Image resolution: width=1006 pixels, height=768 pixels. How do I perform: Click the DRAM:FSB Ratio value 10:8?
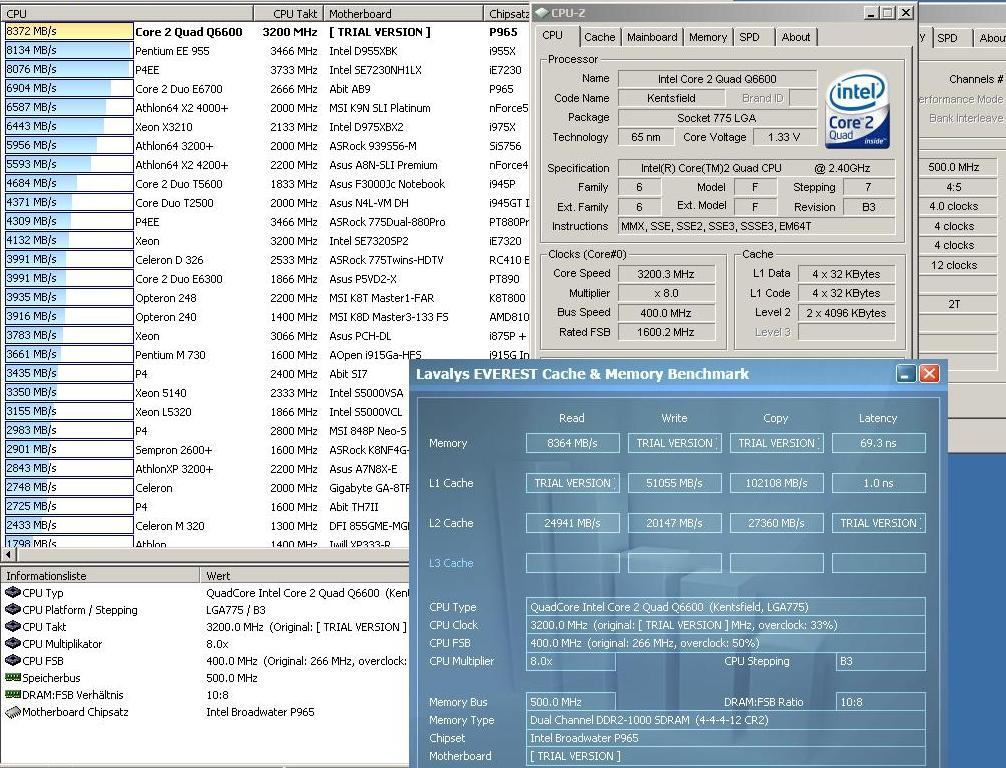click(x=880, y=702)
